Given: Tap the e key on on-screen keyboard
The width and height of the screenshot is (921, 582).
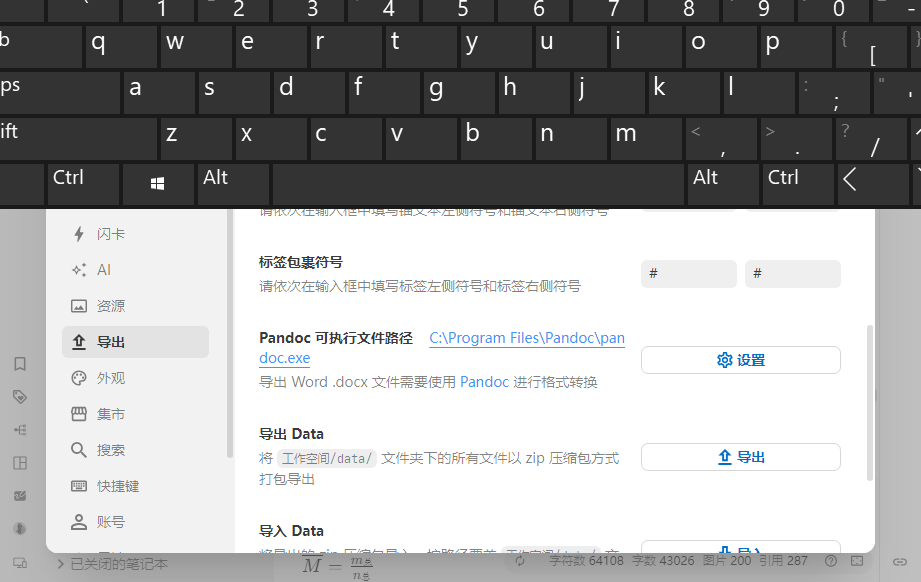Looking at the screenshot, I should point(271,46).
